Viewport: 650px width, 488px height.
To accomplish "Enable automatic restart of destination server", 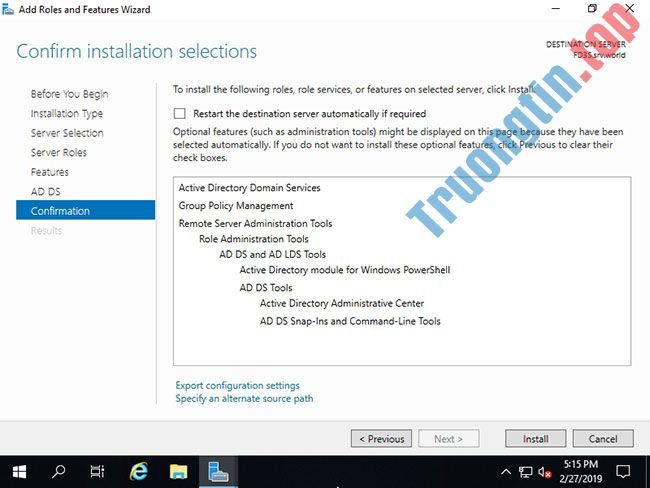I will [179, 114].
